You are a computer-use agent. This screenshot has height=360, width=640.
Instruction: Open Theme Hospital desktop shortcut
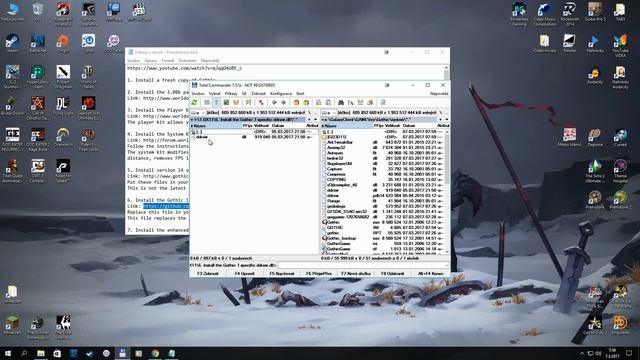click(x=620, y=171)
